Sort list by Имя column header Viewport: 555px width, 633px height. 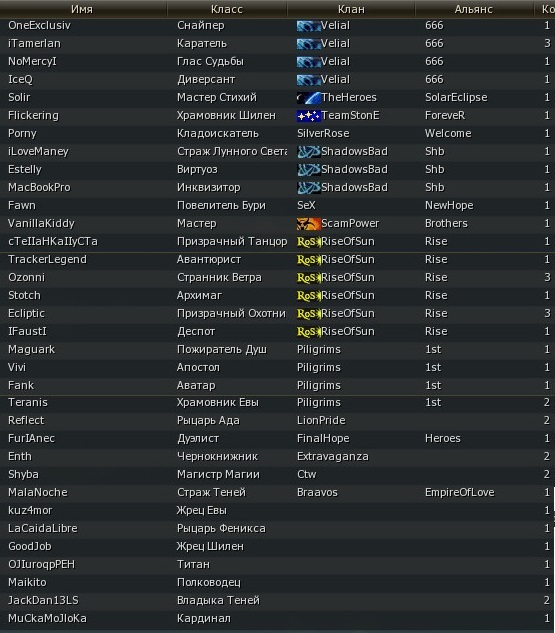pos(82,9)
